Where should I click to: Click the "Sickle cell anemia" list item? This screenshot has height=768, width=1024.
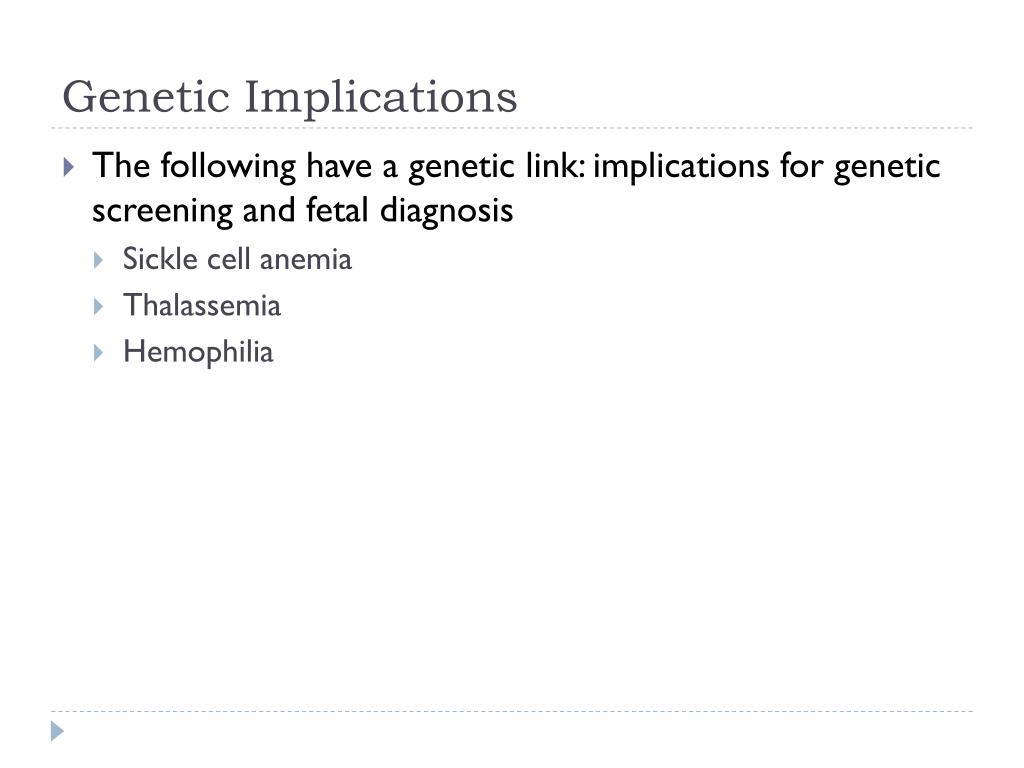[x=237, y=259]
